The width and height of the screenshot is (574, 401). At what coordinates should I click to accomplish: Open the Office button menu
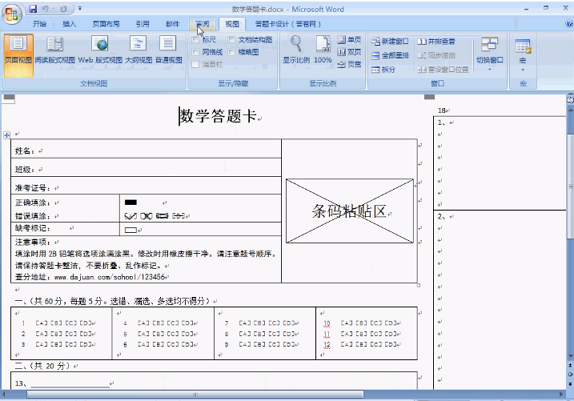[12, 14]
